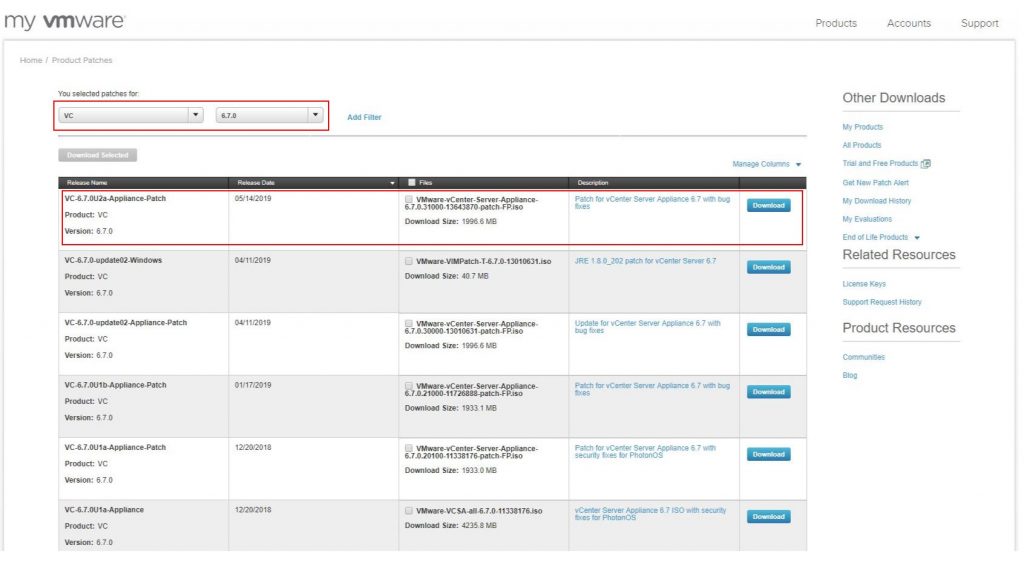Open Trial and Free Products link
Screen dimensions: 1024x565
[x=880, y=163]
